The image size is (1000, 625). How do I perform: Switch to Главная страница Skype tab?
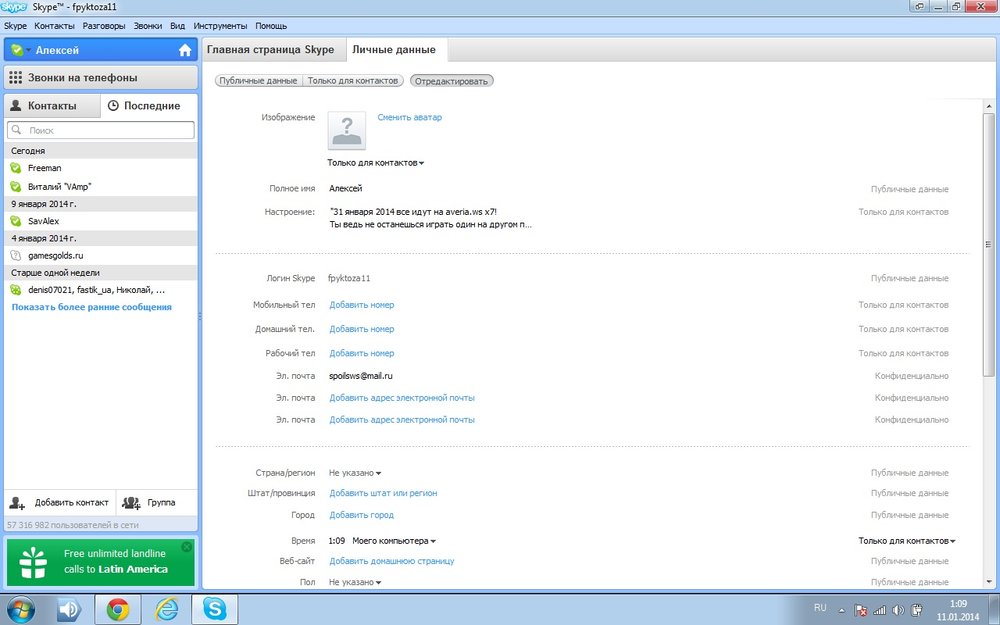click(271, 50)
